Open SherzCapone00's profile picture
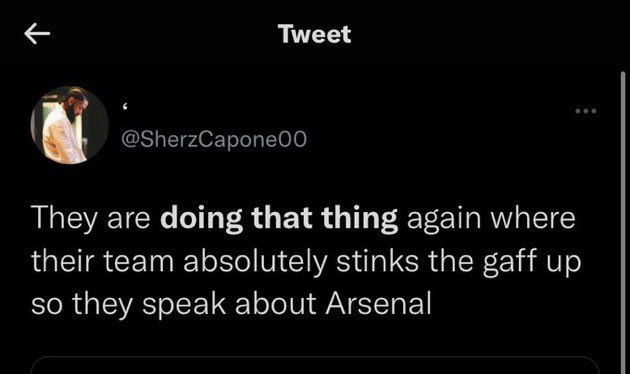Screen dimensions: 630x374 pos(70,125)
